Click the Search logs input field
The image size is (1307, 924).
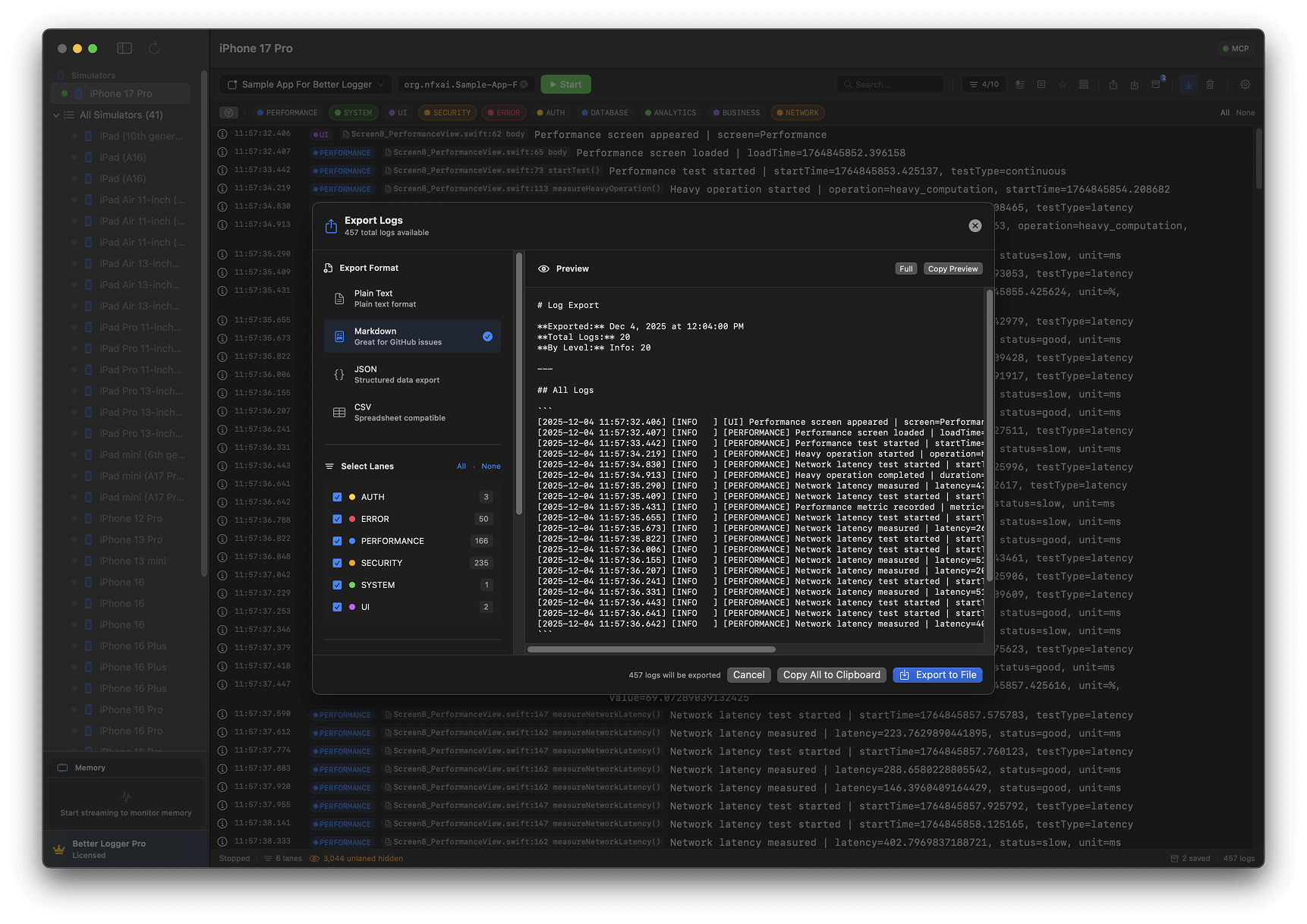click(x=894, y=85)
